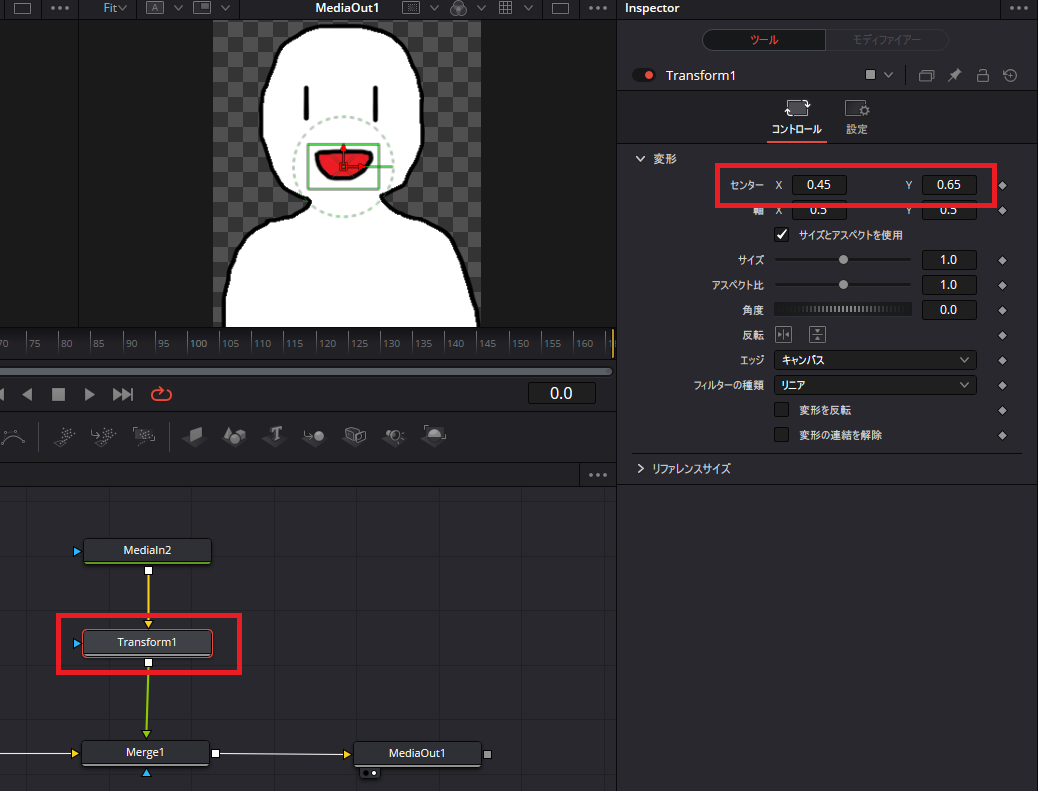Click the play forward button
Screen dimensions: 1038x791
tap(89, 395)
